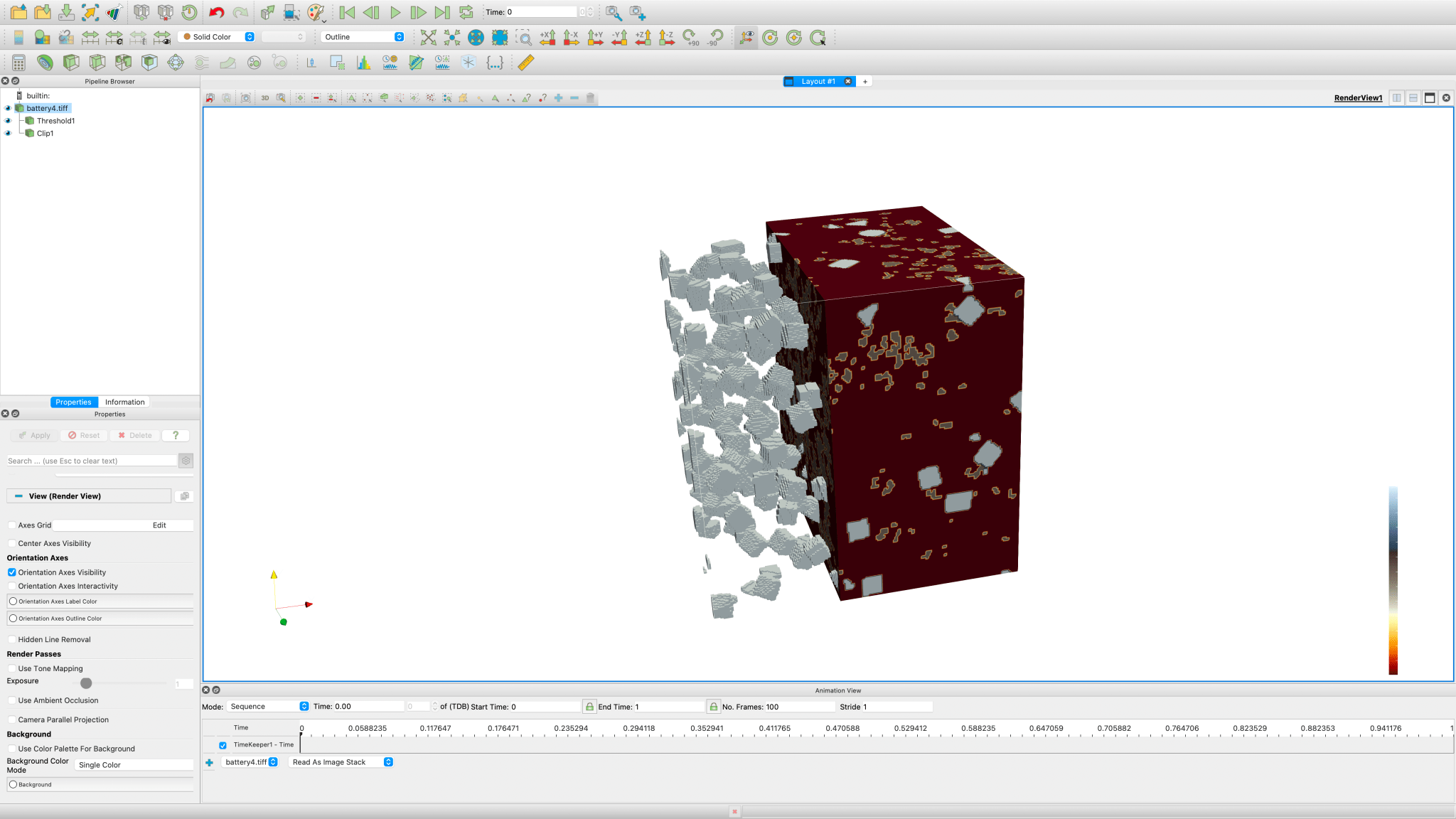Select the Calculator filter tool

(x=18, y=63)
